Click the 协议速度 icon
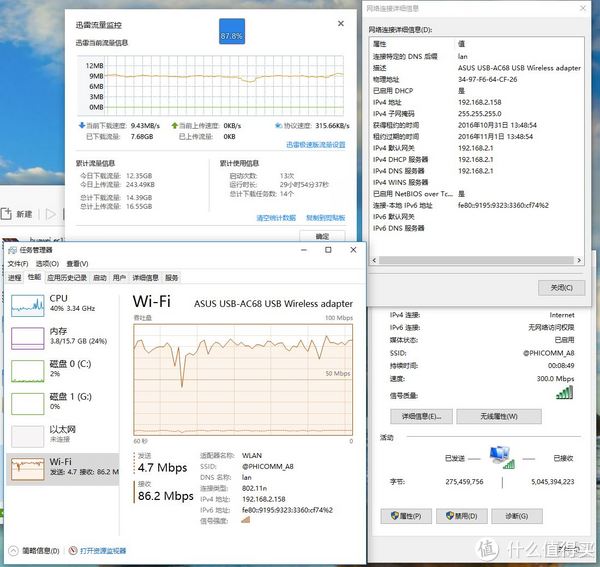 (278, 125)
